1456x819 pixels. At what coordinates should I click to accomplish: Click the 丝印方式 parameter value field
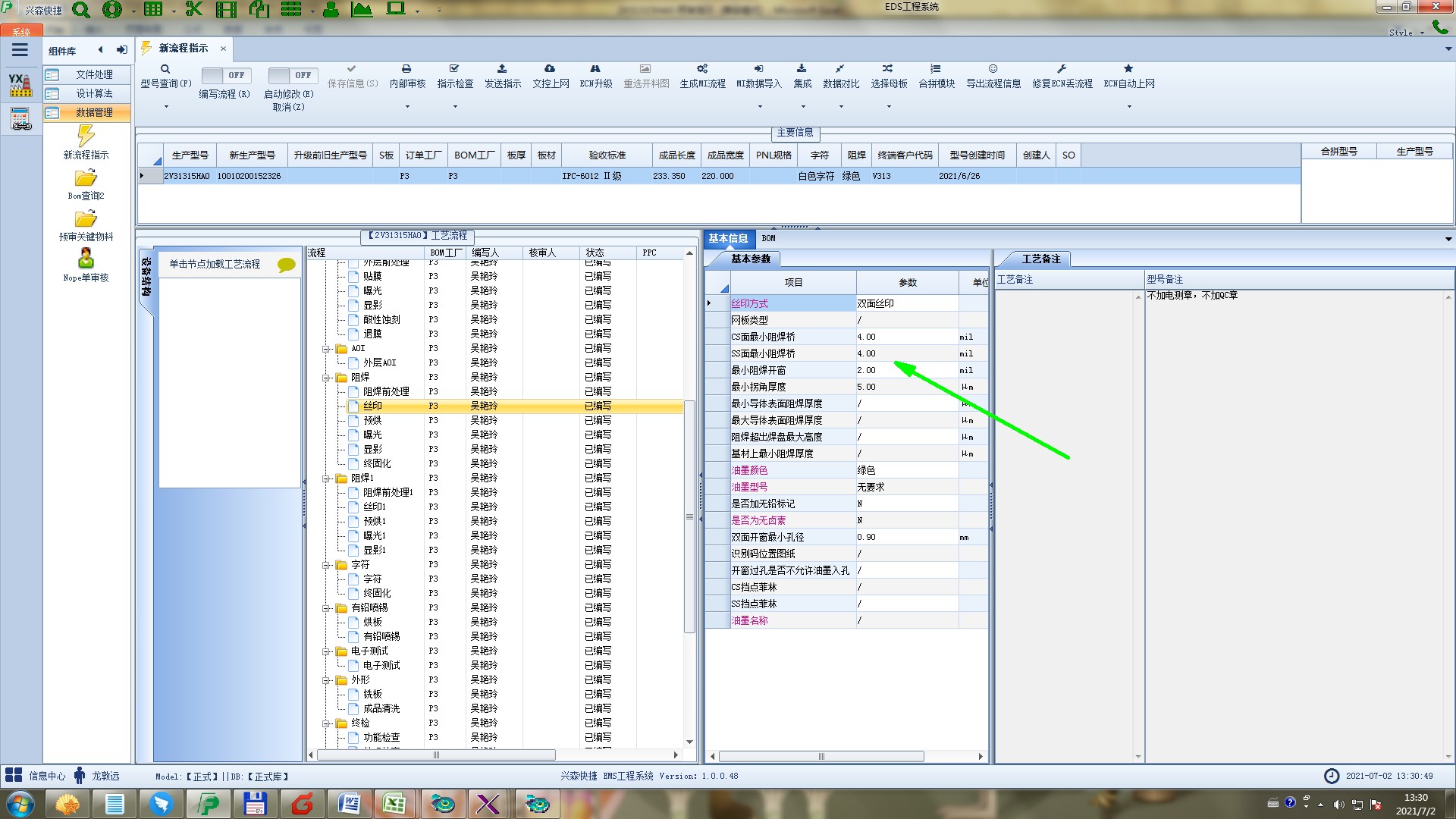click(907, 303)
